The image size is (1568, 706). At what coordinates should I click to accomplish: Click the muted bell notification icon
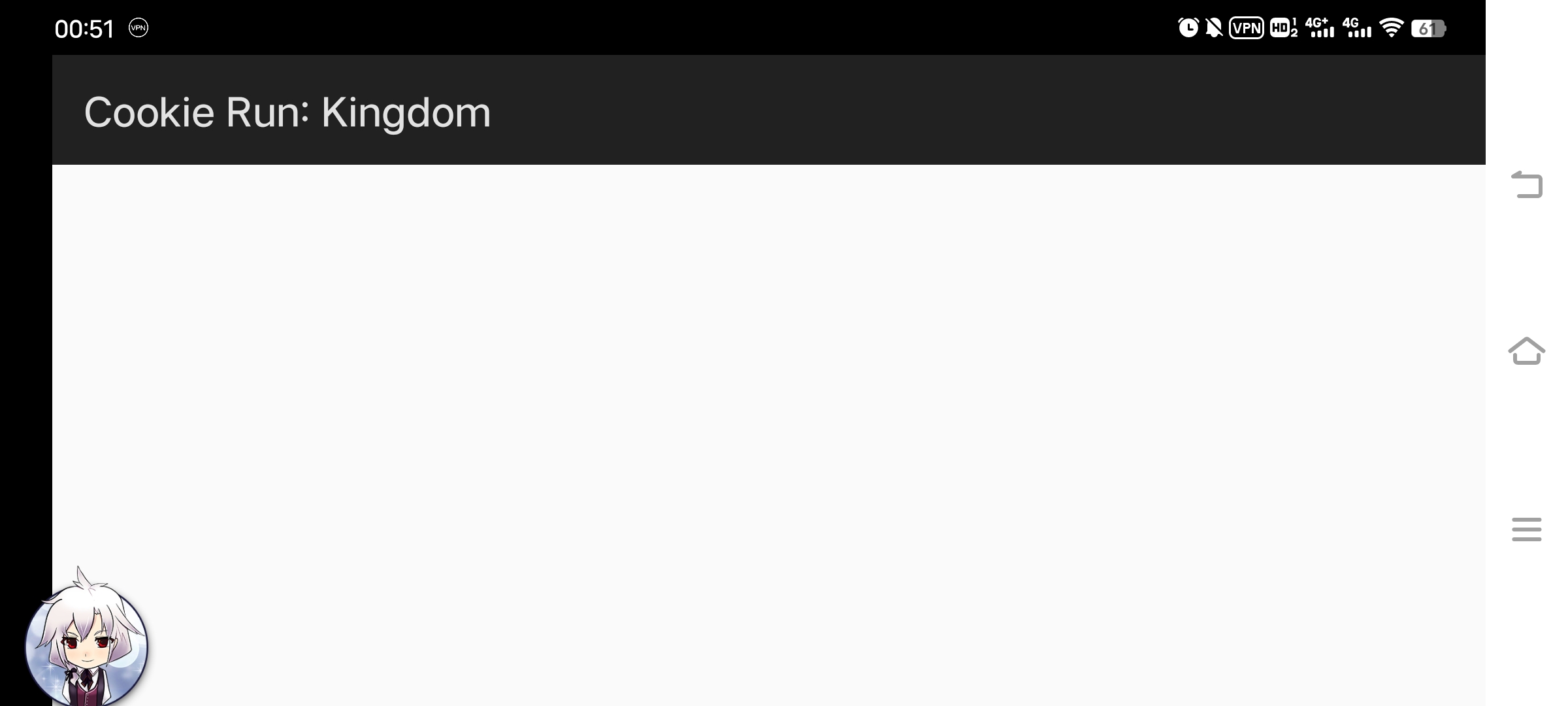(x=1214, y=28)
